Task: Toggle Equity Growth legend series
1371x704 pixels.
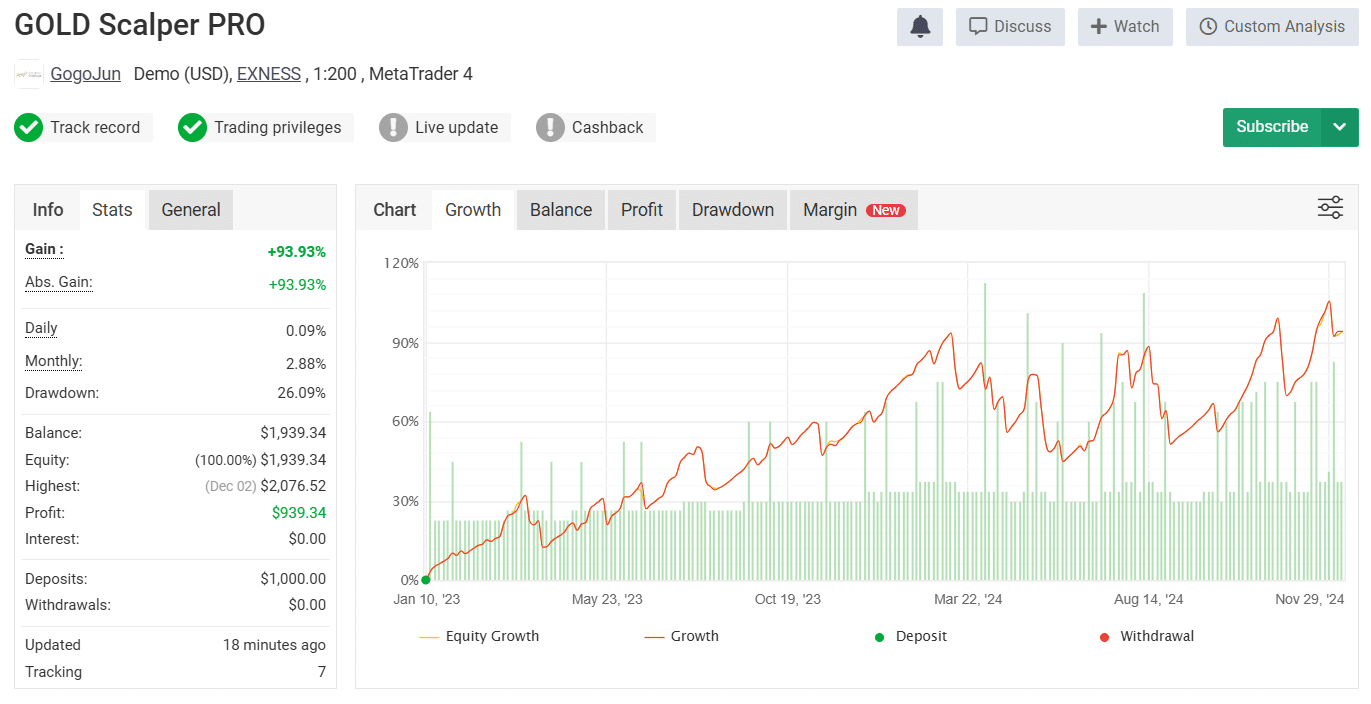Action: coord(479,637)
